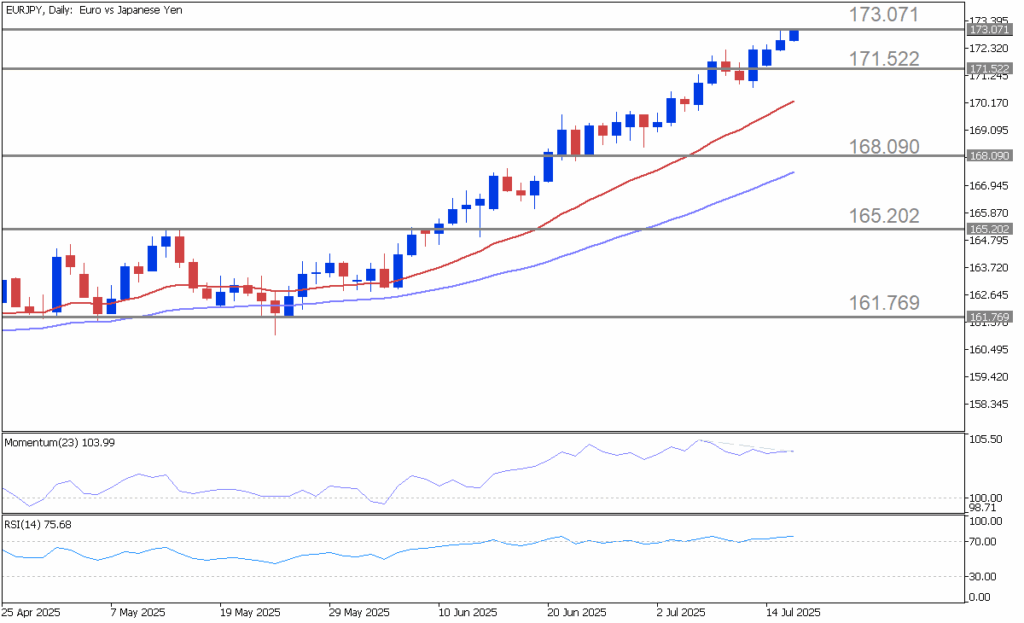Screen dimensions: 1024x623
Task: Click the EURJPY, Daily chart title text
Action: pos(94,10)
